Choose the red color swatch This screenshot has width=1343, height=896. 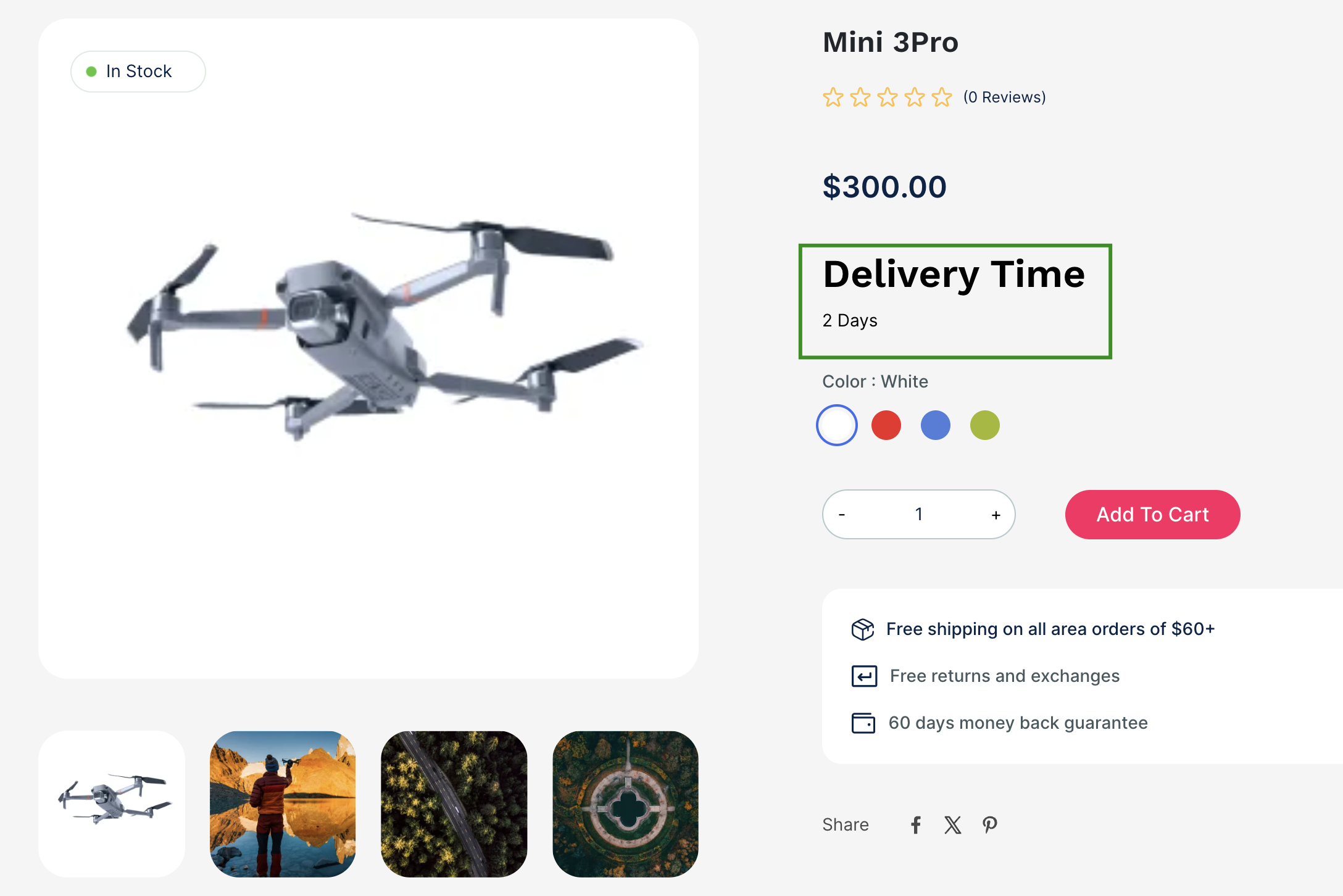pyautogui.click(x=886, y=425)
